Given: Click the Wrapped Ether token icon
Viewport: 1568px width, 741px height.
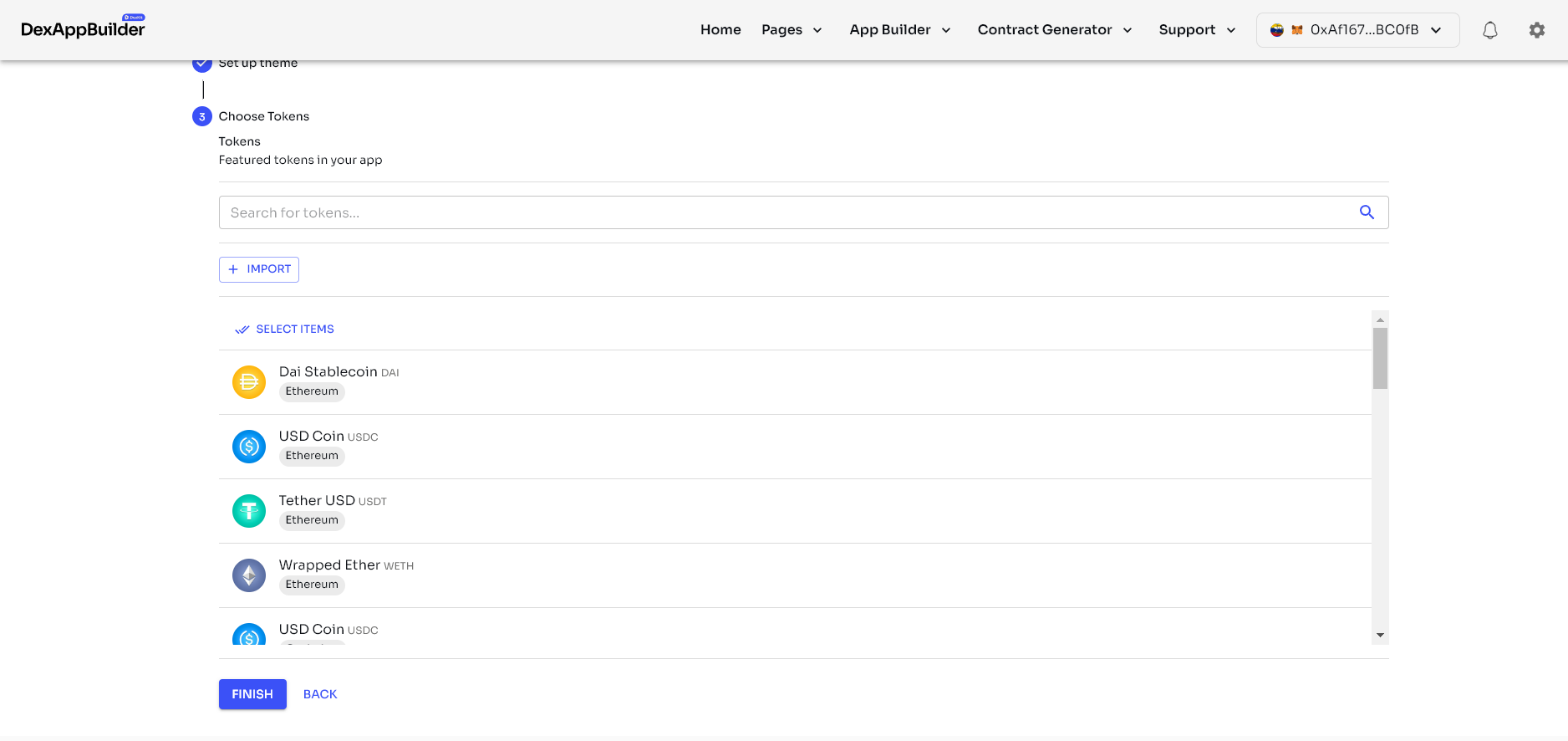Looking at the screenshot, I should pyautogui.click(x=249, y=575).
